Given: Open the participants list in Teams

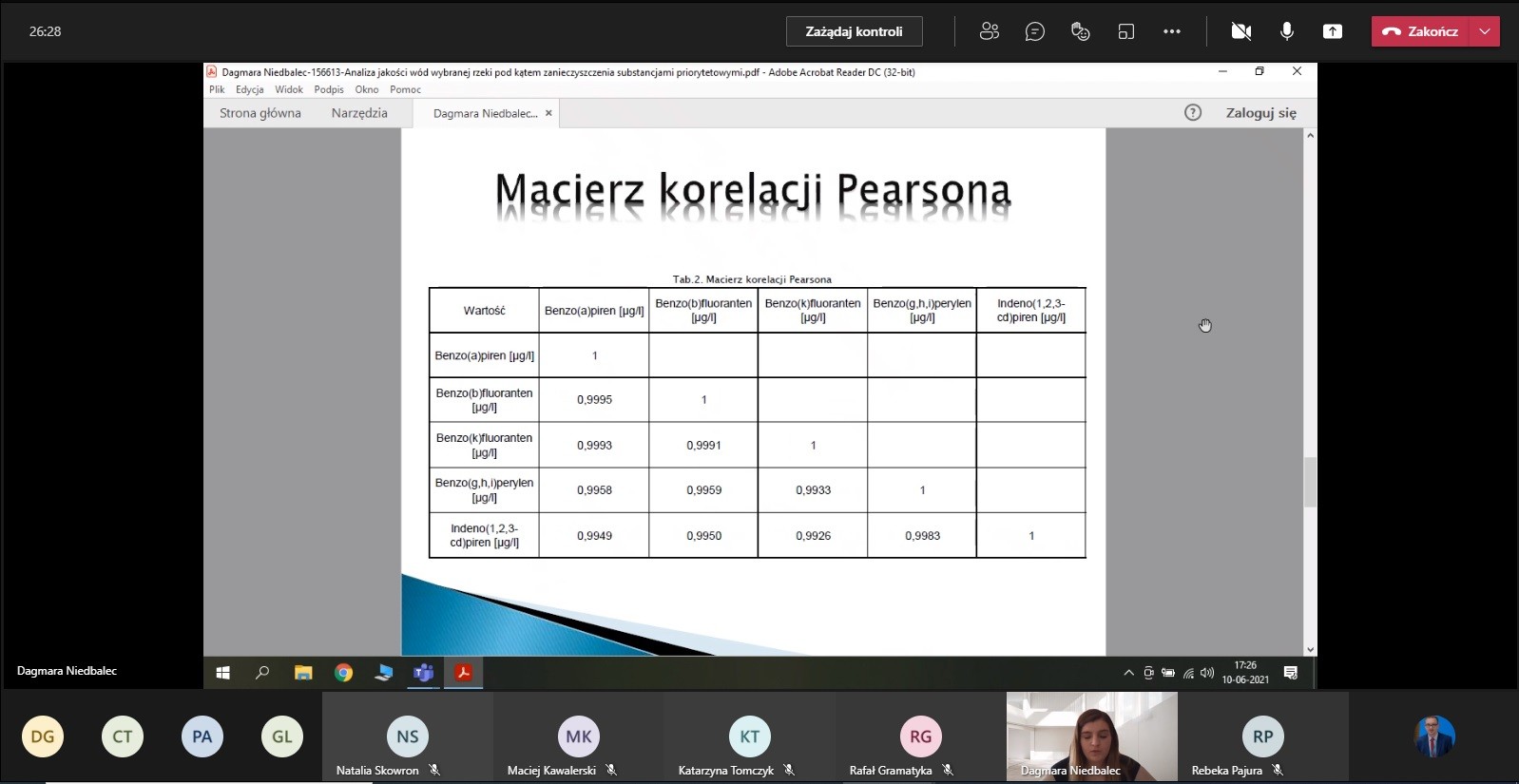Looking at the screenshot, I should [990, 31].
